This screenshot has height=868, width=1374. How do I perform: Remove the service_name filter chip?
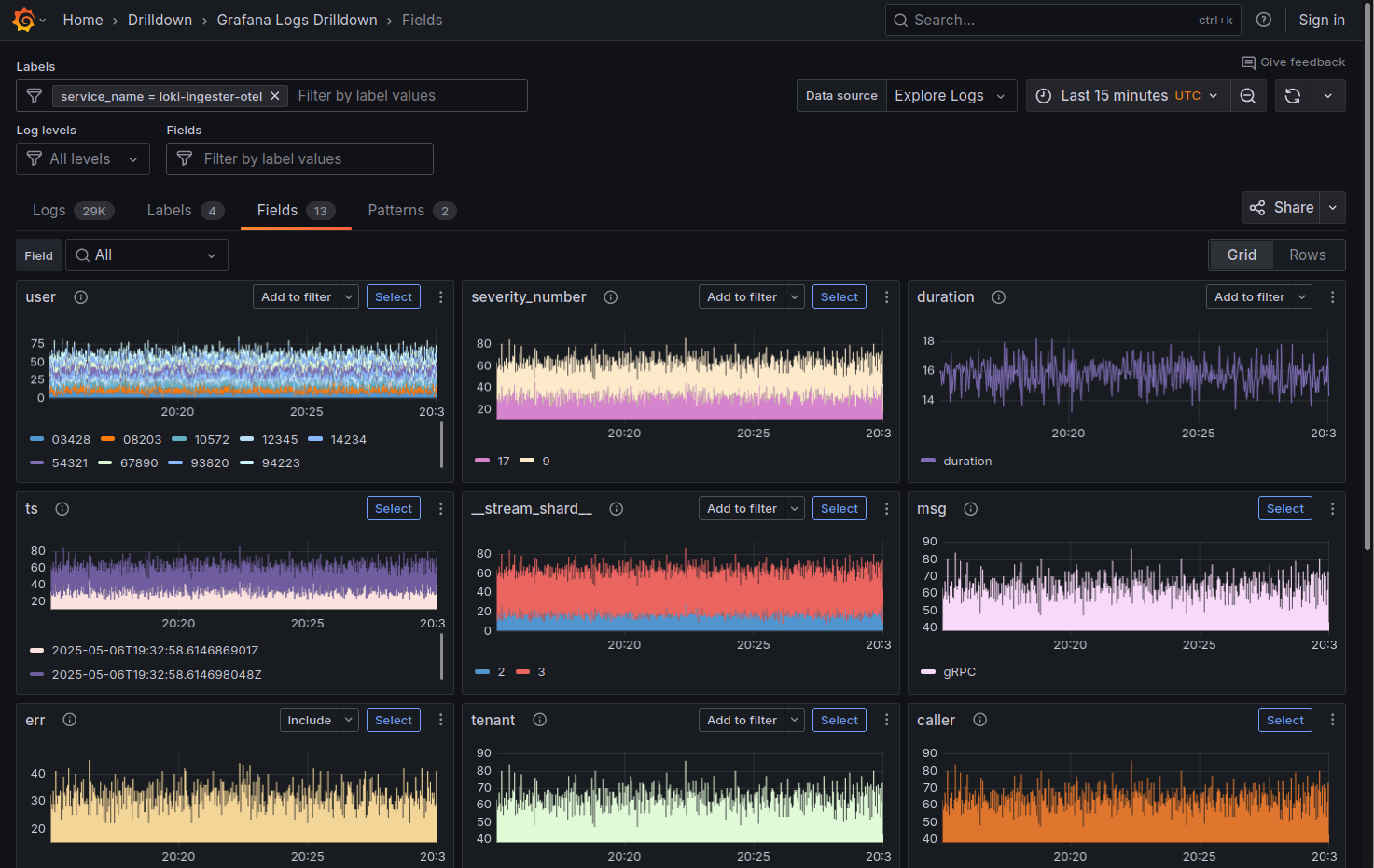(x=274, y=95)
